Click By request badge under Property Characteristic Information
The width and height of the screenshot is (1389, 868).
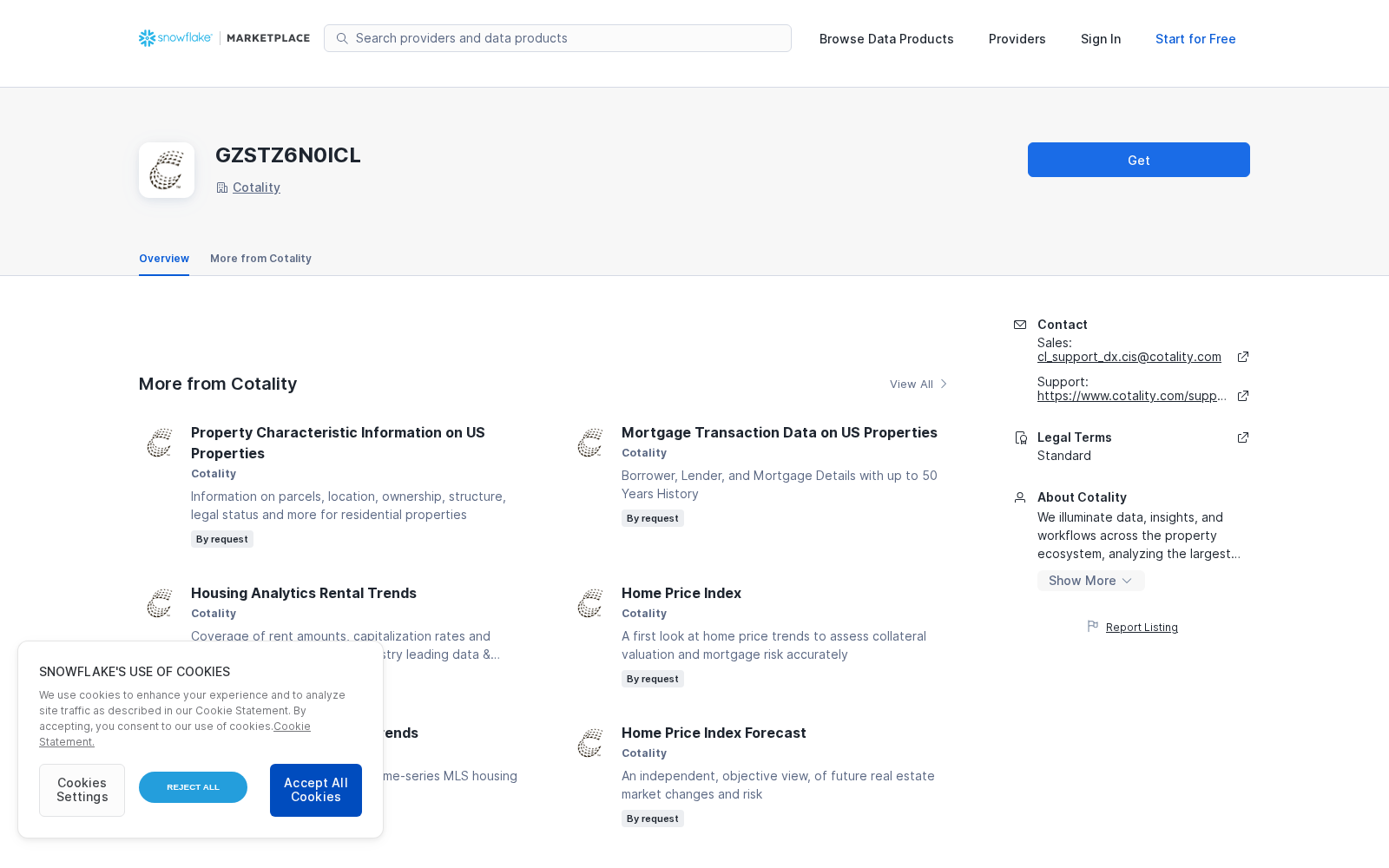222,539
